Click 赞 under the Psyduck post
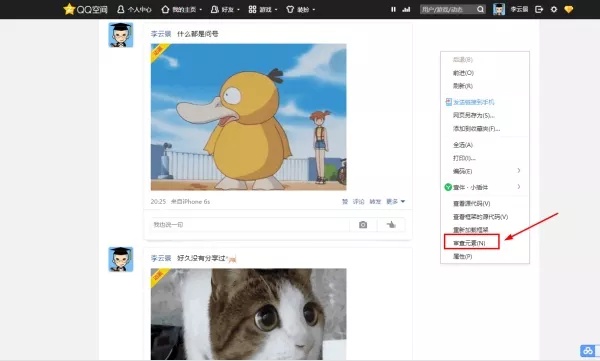Viewport: 600px width, 361px height. click(x=345, y=202)
